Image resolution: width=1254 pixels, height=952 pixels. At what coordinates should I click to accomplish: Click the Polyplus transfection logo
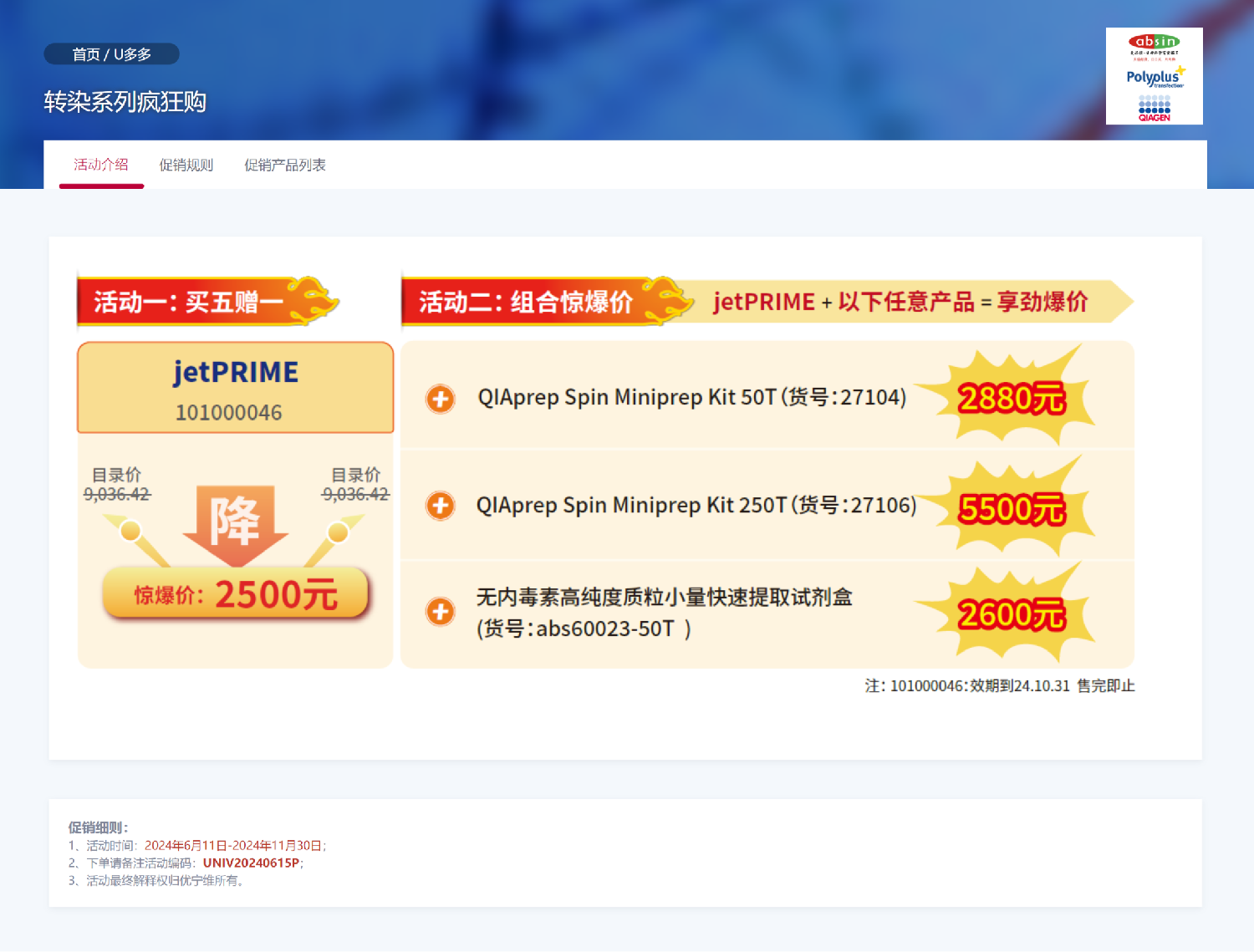(x=1155, y=78)
